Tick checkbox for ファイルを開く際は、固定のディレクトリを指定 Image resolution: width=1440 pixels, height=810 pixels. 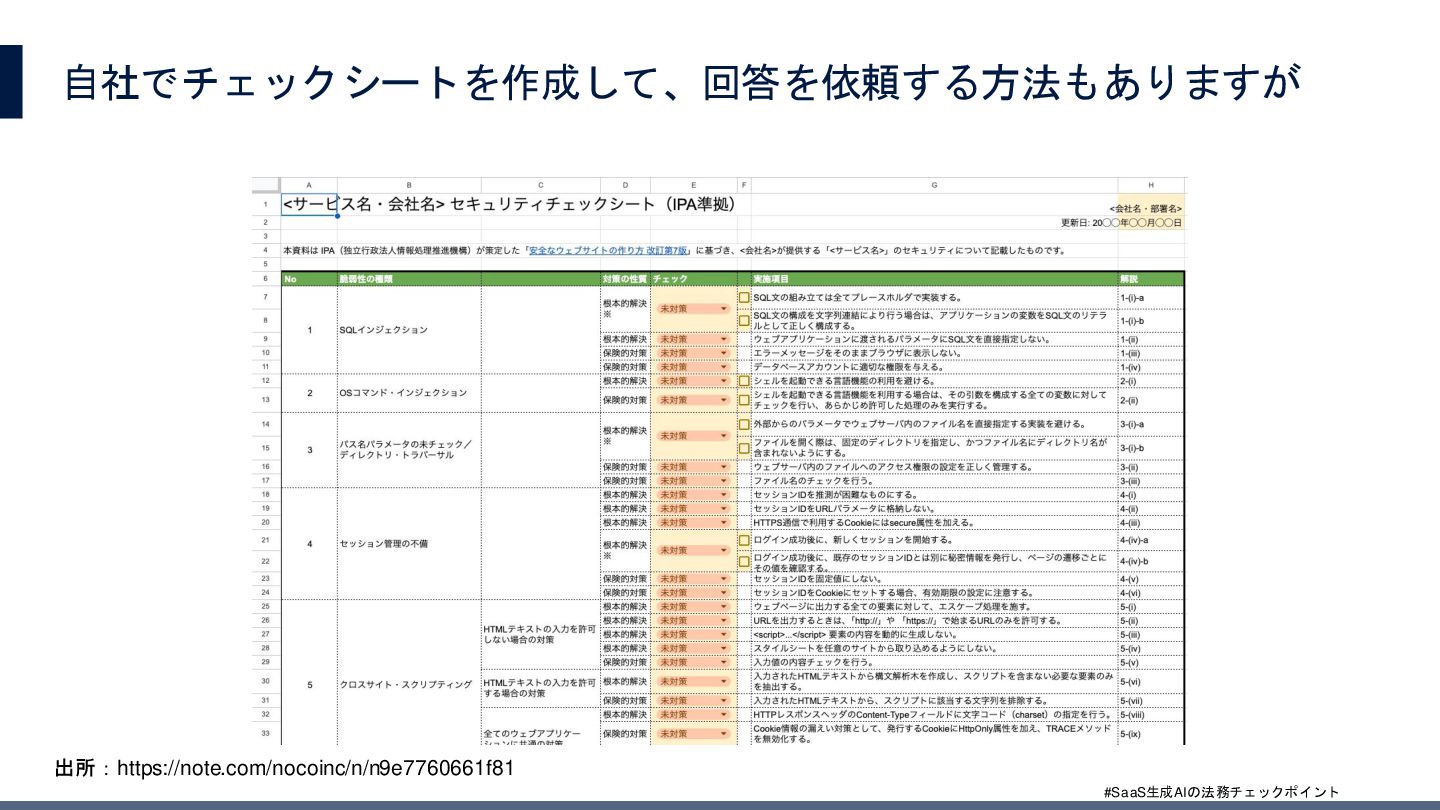click(x=744, y=447)
